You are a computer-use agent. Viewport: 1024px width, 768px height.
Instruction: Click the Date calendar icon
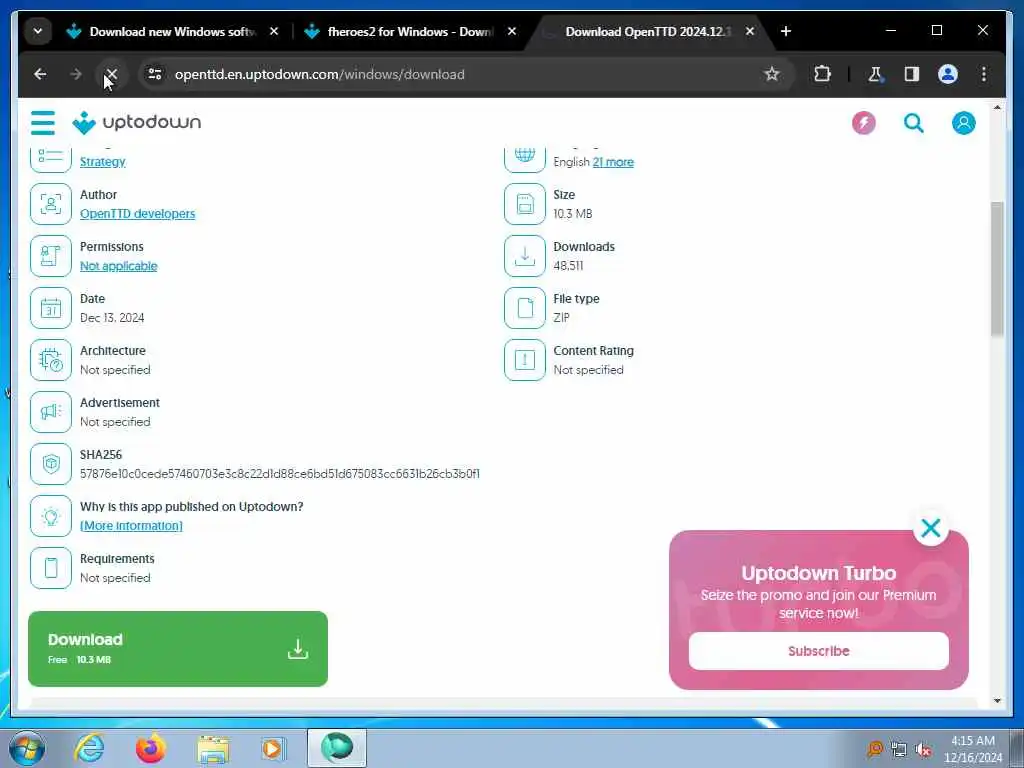tap(51, 308)
